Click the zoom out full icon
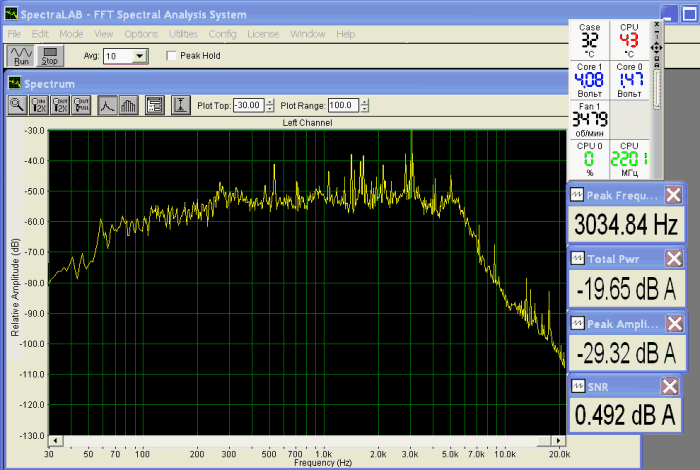This screenshot has width=700, height=470. pyautogui.click(x=82, y=104)
